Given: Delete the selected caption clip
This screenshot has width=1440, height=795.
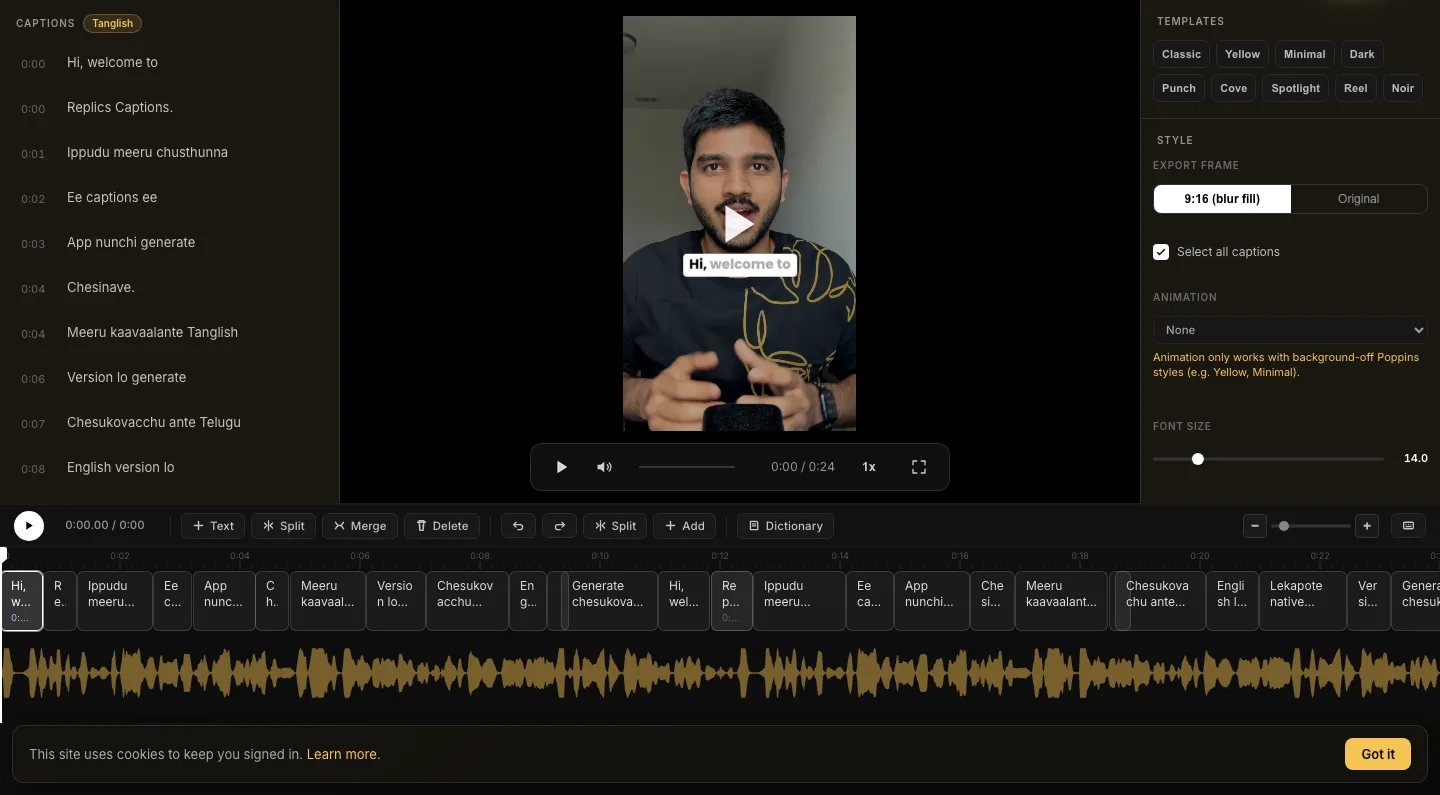Looking at the screenshot, I should coord(442,526).
